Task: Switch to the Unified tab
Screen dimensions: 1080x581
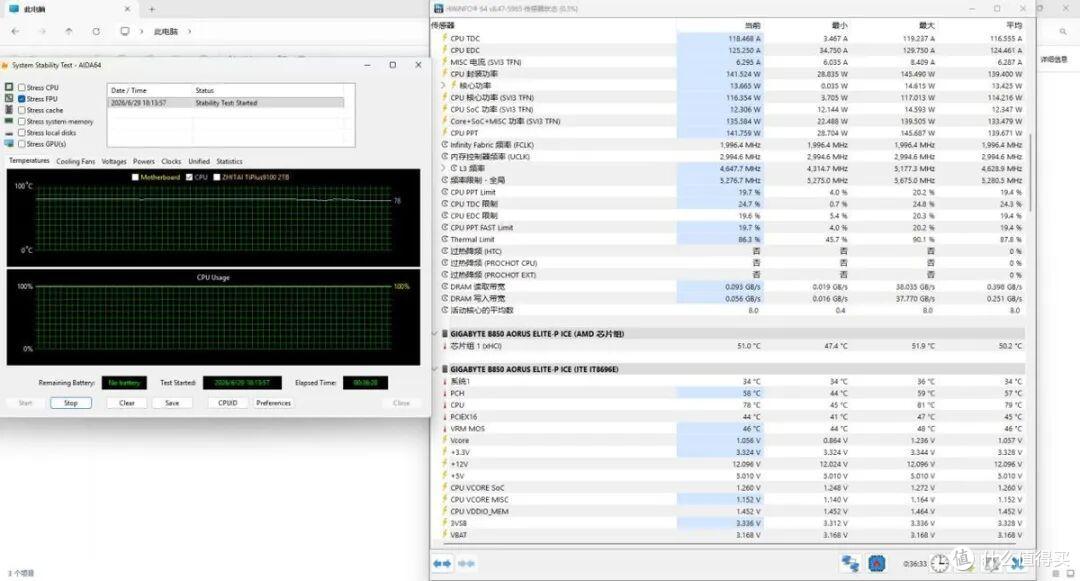Action: click(199, 161)
